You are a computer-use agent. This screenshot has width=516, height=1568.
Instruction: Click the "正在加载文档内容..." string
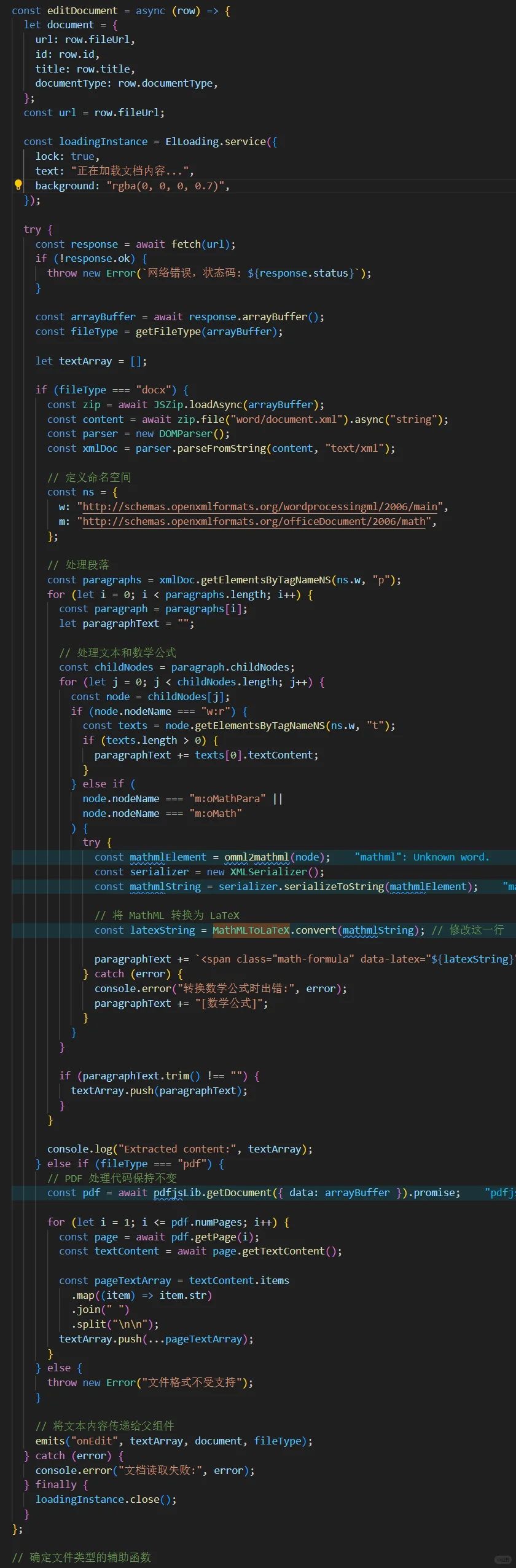pos(133,171)
